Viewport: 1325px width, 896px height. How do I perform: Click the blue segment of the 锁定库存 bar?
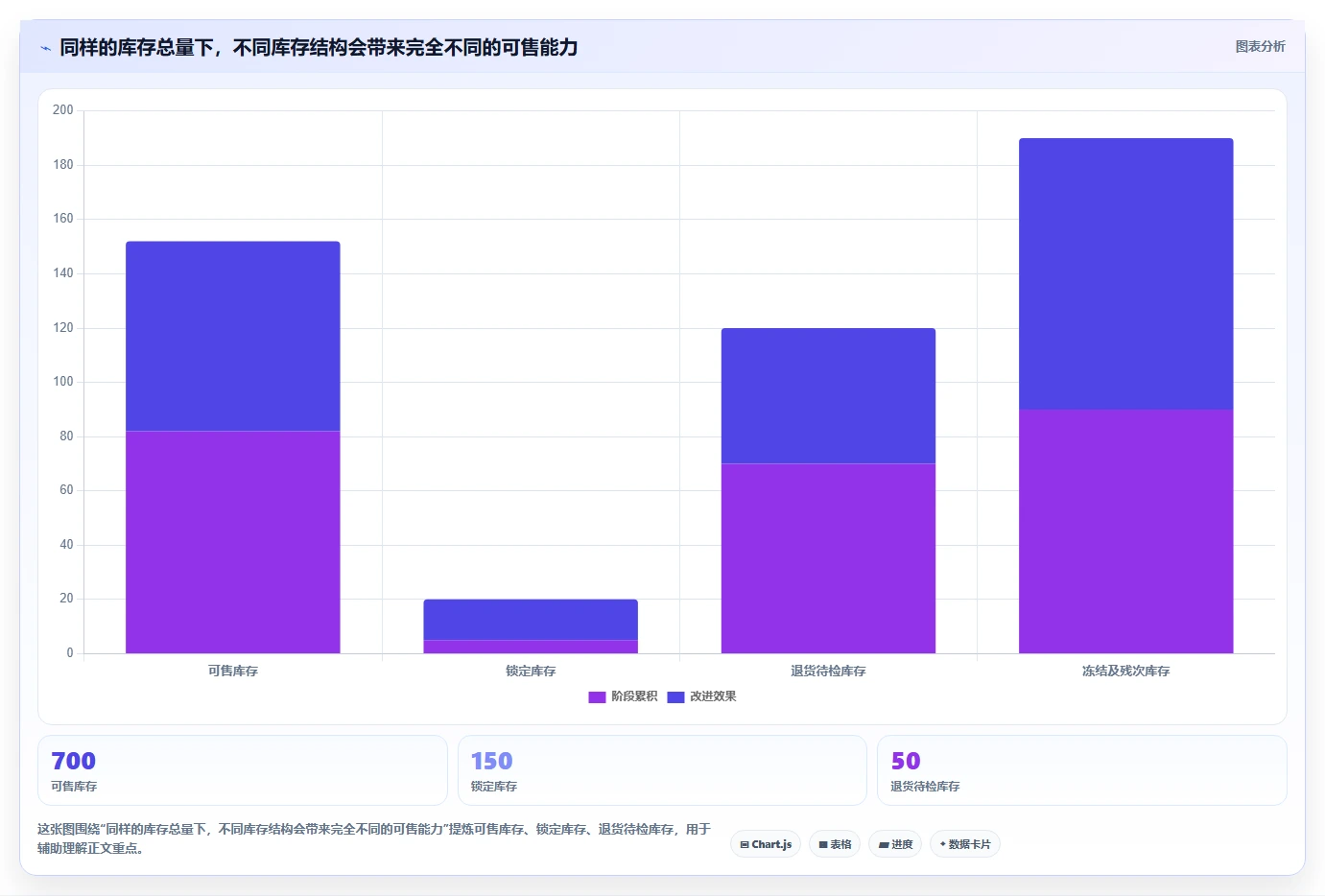pyautogui.click(x=531, y=620)
